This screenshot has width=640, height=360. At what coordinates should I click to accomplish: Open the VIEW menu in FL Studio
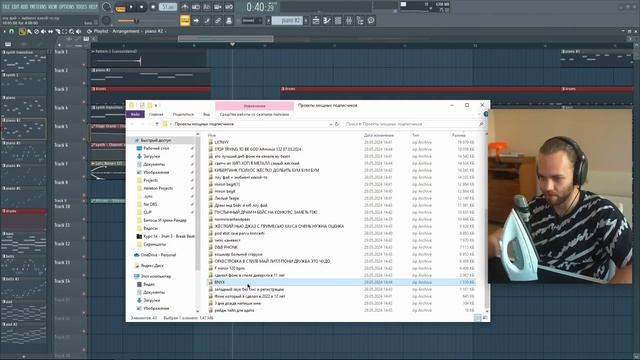point(53,7)
